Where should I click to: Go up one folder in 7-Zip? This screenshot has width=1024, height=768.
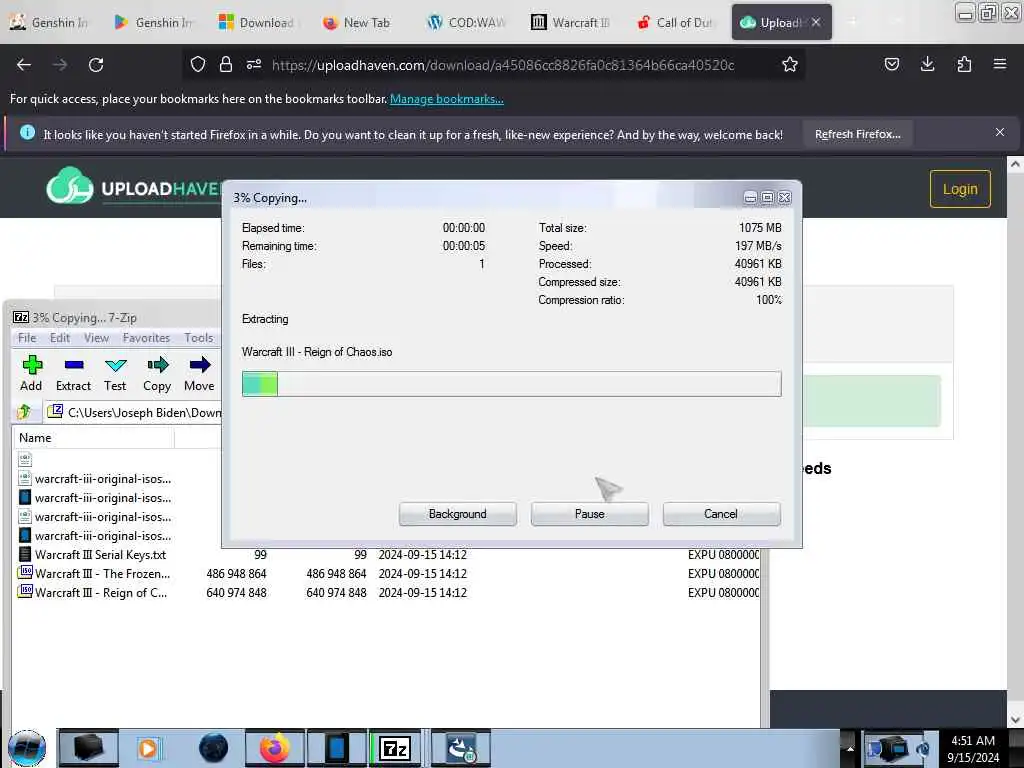(25, 412)
